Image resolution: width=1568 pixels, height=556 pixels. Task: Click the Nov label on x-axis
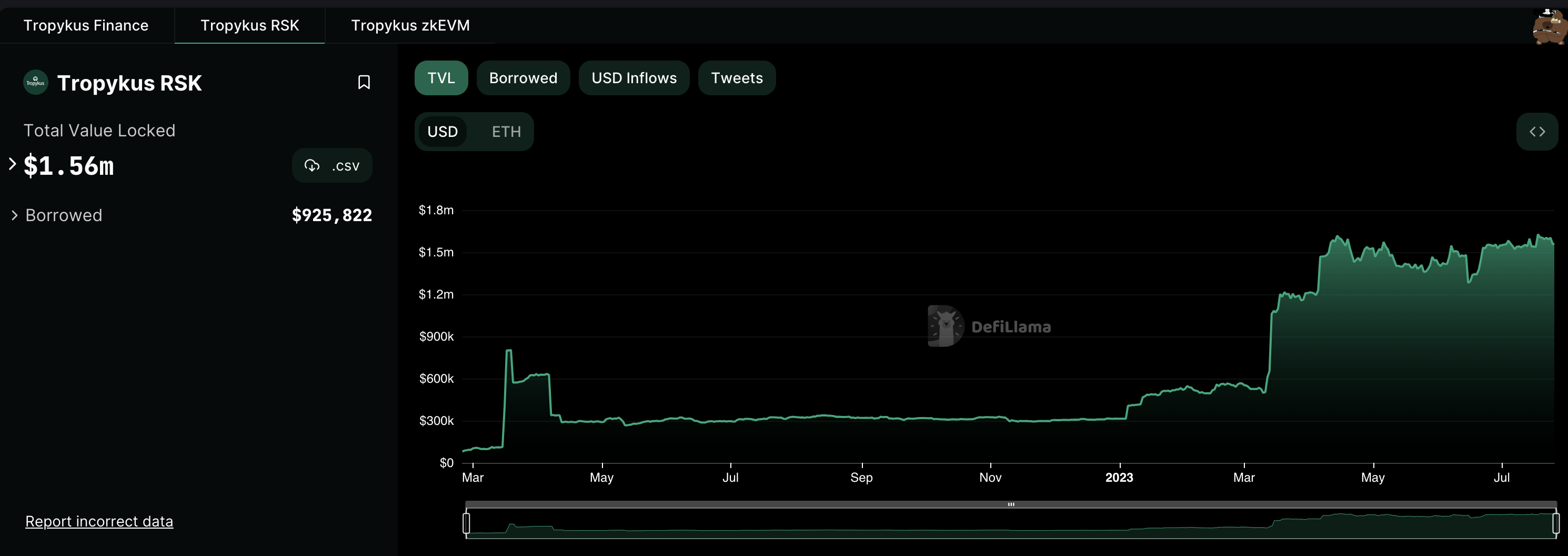click(x=990, y=478)
